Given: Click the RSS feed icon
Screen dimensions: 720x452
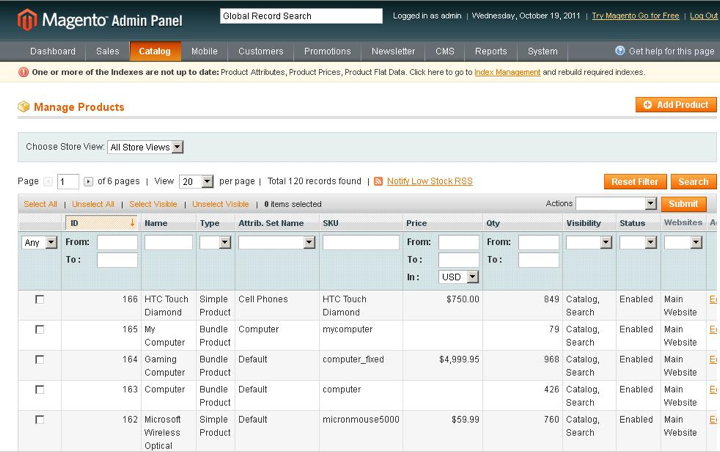Looking at the screenshot, I should (x=378, y=182).
